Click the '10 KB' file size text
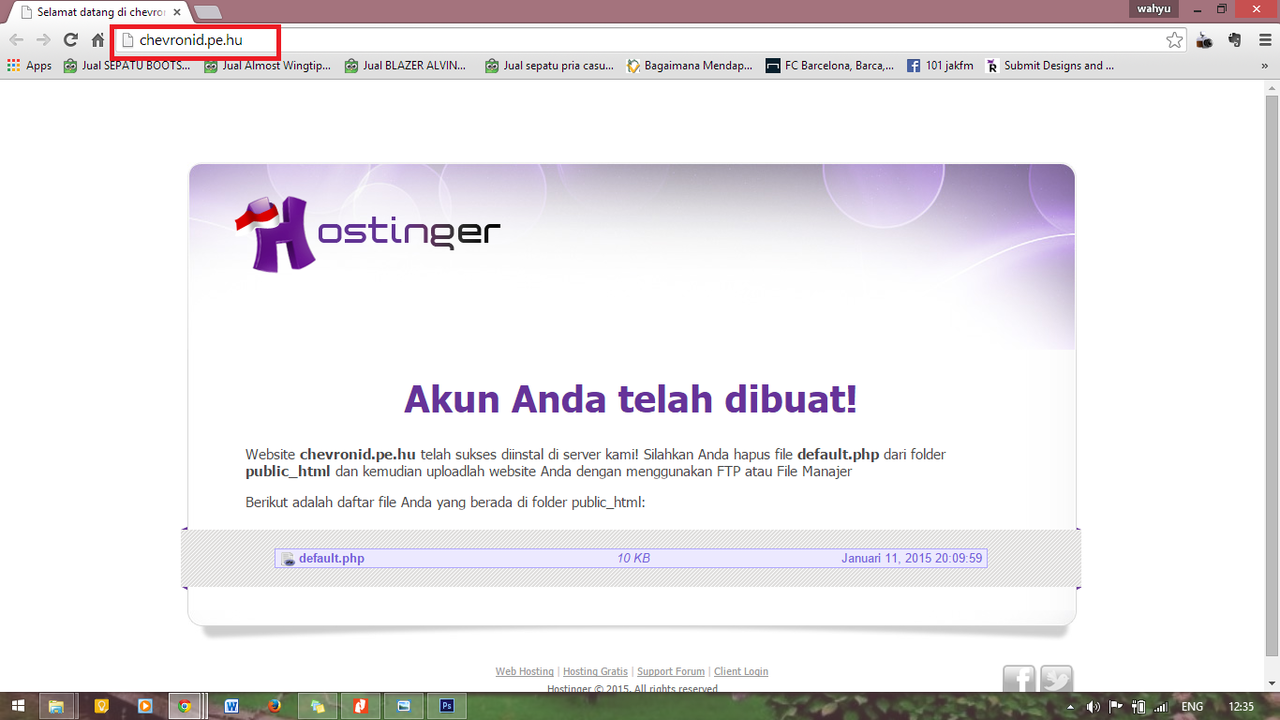1280x720 pixels. point(634,558)
